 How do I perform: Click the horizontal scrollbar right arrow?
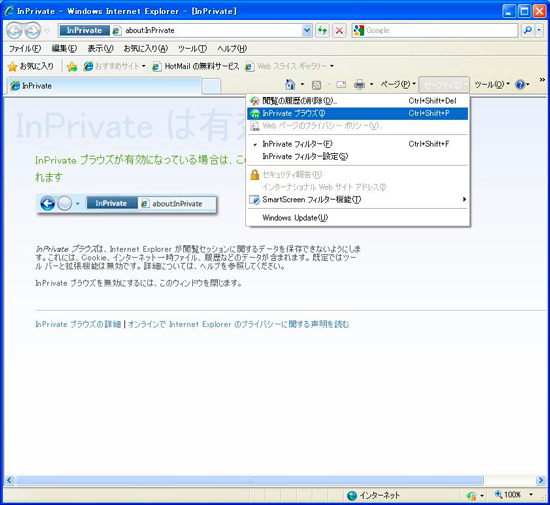[x=541, y=480]
